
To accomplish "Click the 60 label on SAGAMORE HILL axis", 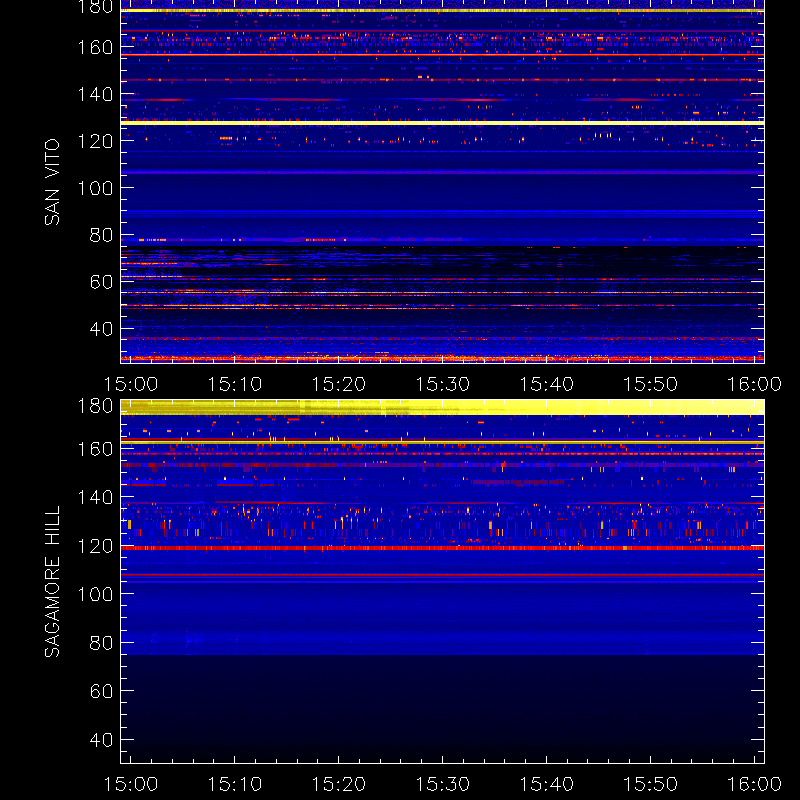I will (x=101, y=691).
